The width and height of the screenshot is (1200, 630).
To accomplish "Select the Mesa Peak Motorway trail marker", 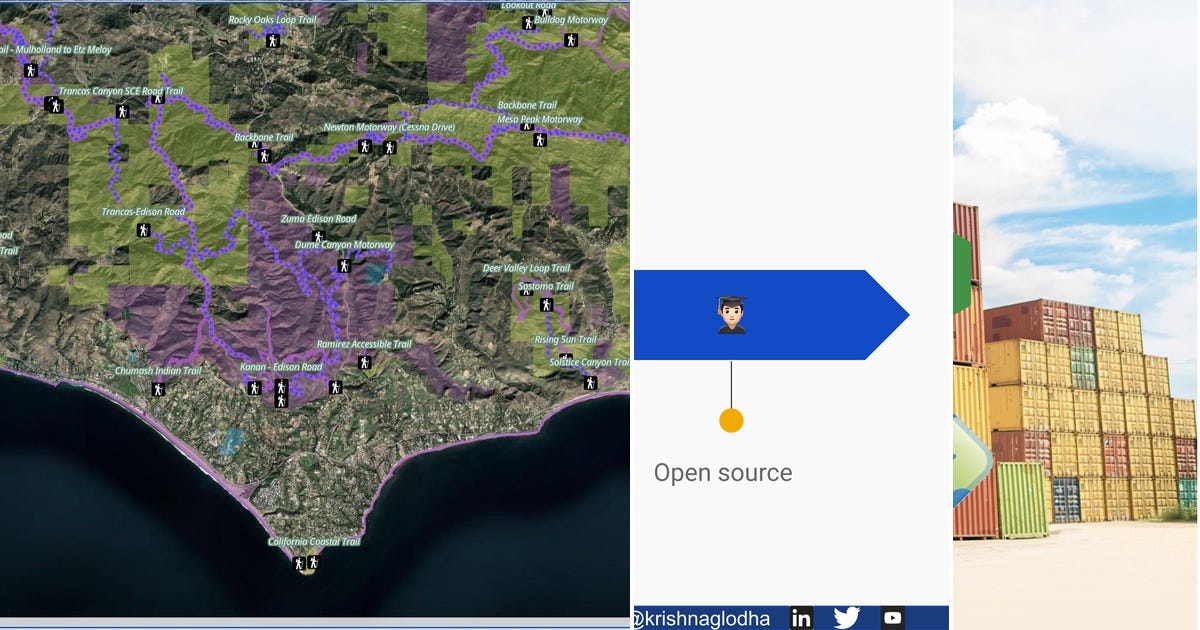I will (x=539, y=140).
